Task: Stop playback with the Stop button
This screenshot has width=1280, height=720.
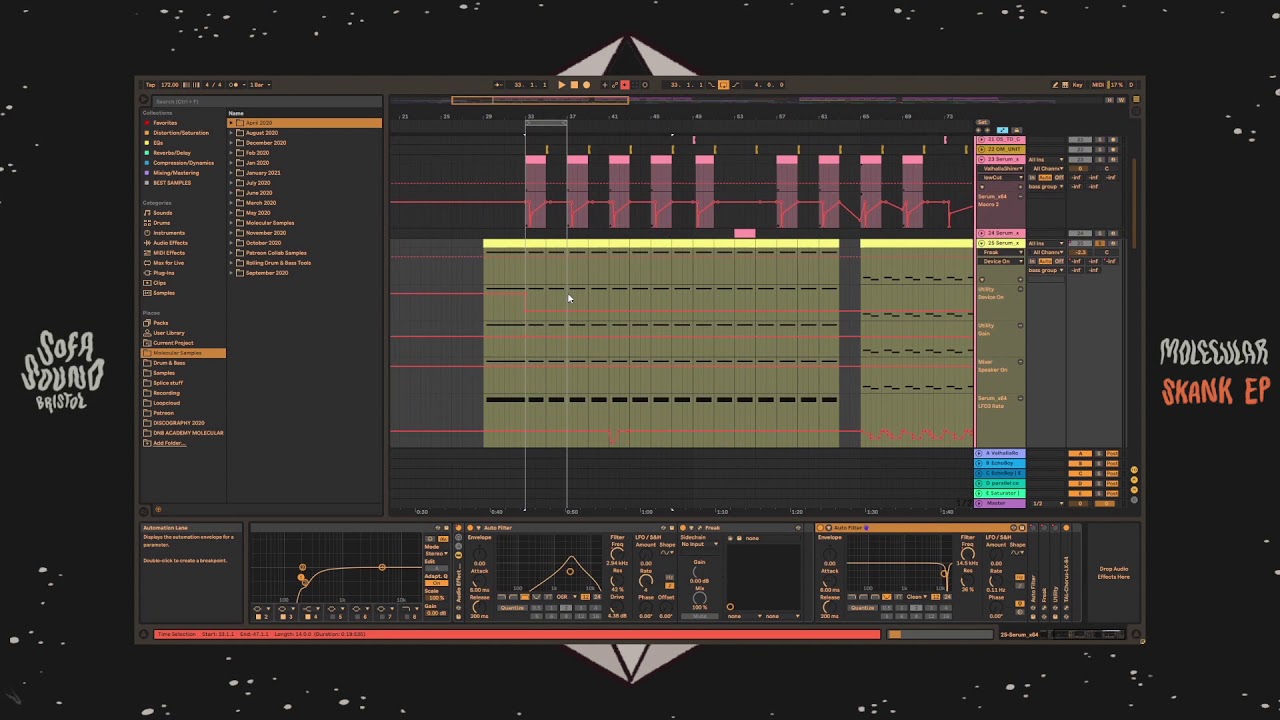Action: [574, 85]
